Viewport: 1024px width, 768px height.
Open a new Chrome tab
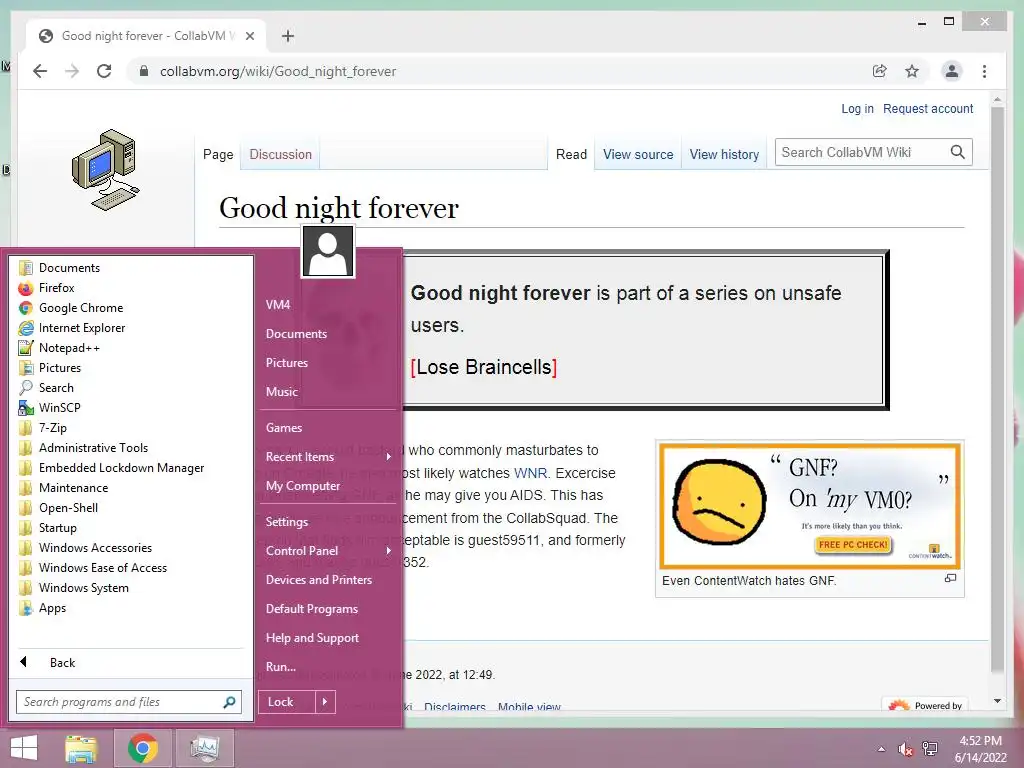pyautogui.click(x=288, y=36)
